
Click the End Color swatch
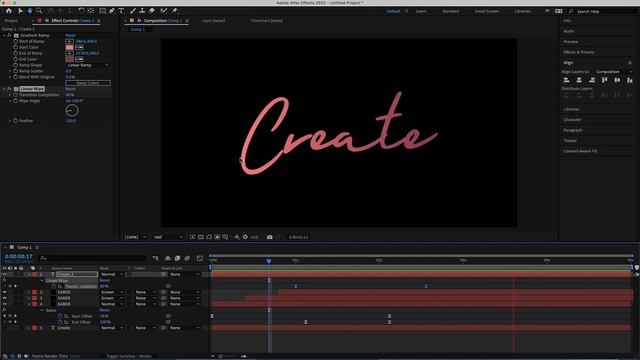69,59
